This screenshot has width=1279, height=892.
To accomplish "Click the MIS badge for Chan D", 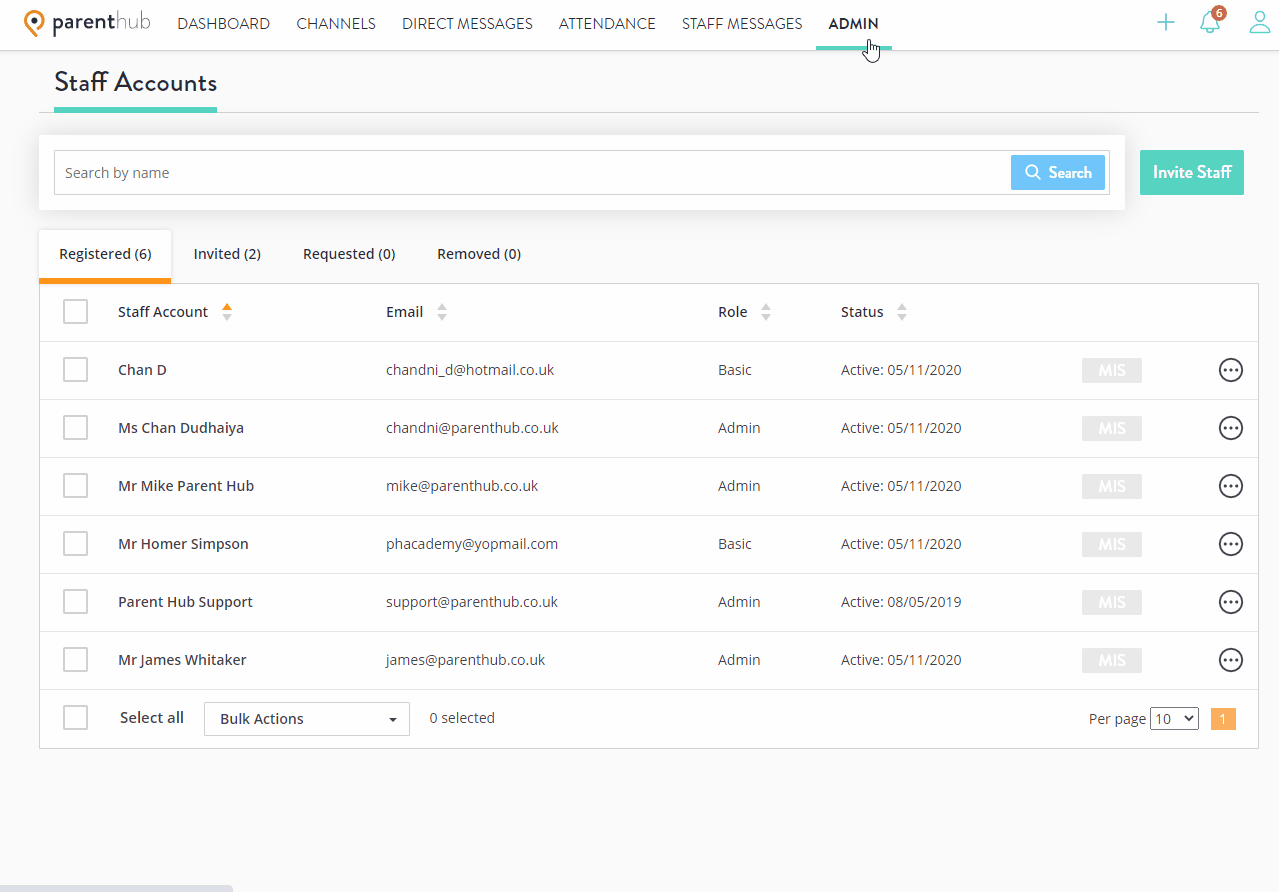I will 1112,370.
